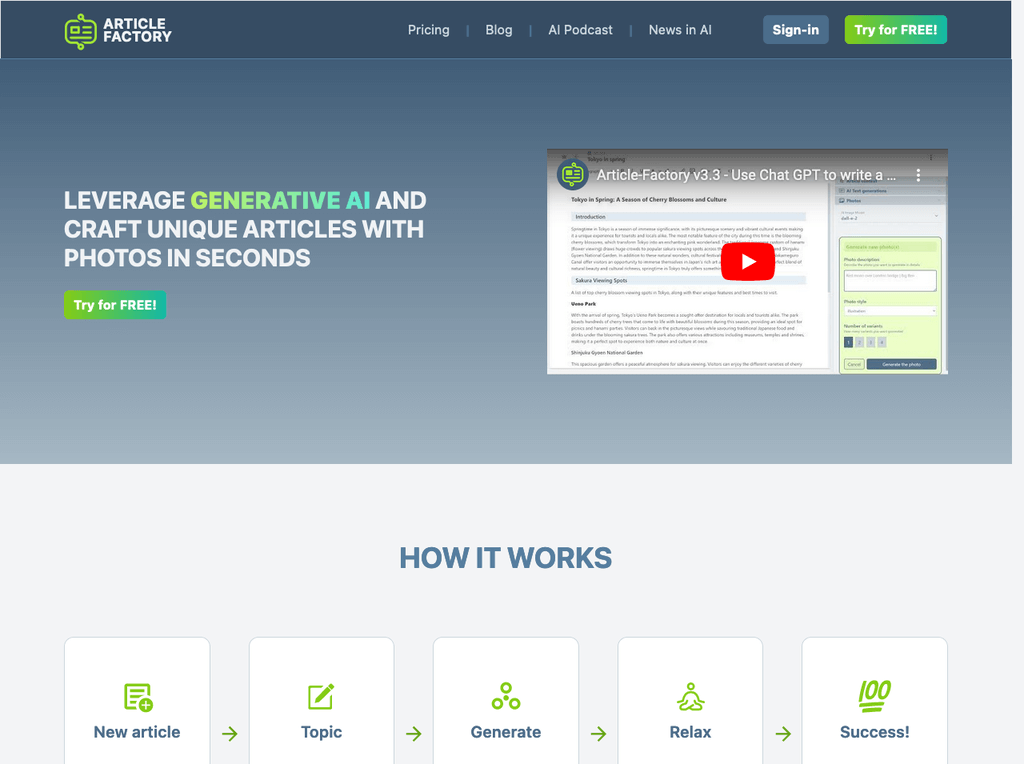Click the Success 100 icon

[874, 696]
